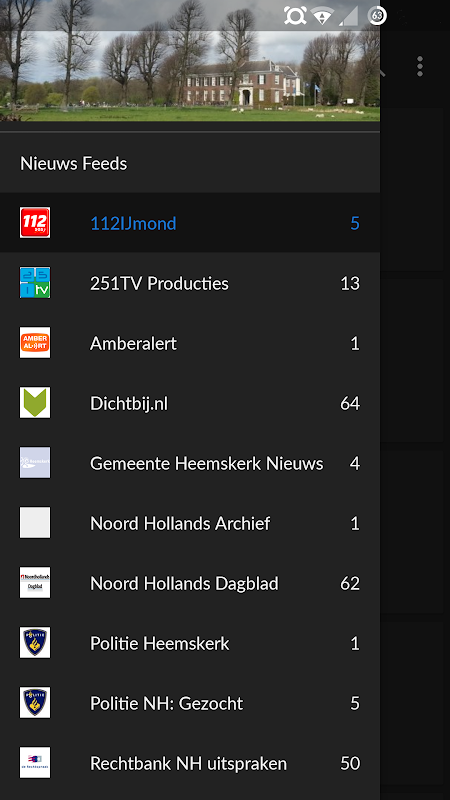
Task: Open the three-dot overflow menu
Action: tap(419, 66)
